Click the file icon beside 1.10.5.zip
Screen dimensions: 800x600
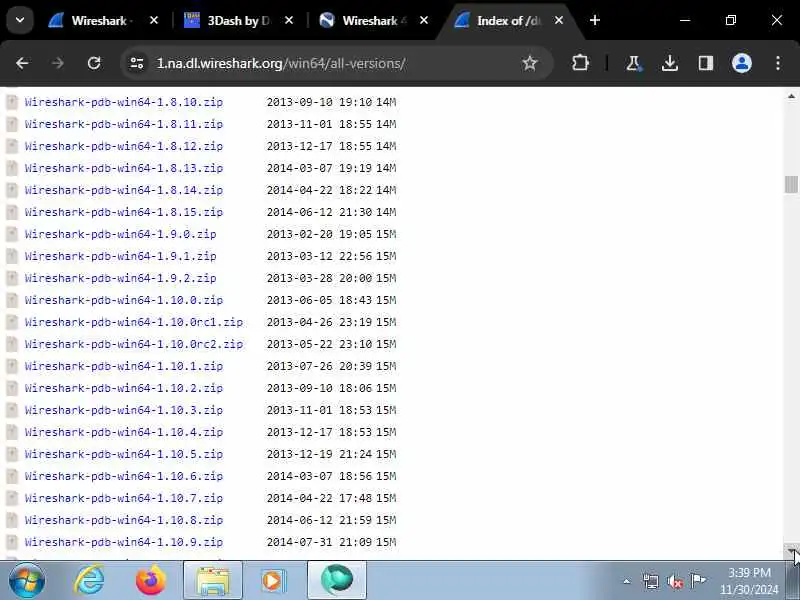(12, 454)
